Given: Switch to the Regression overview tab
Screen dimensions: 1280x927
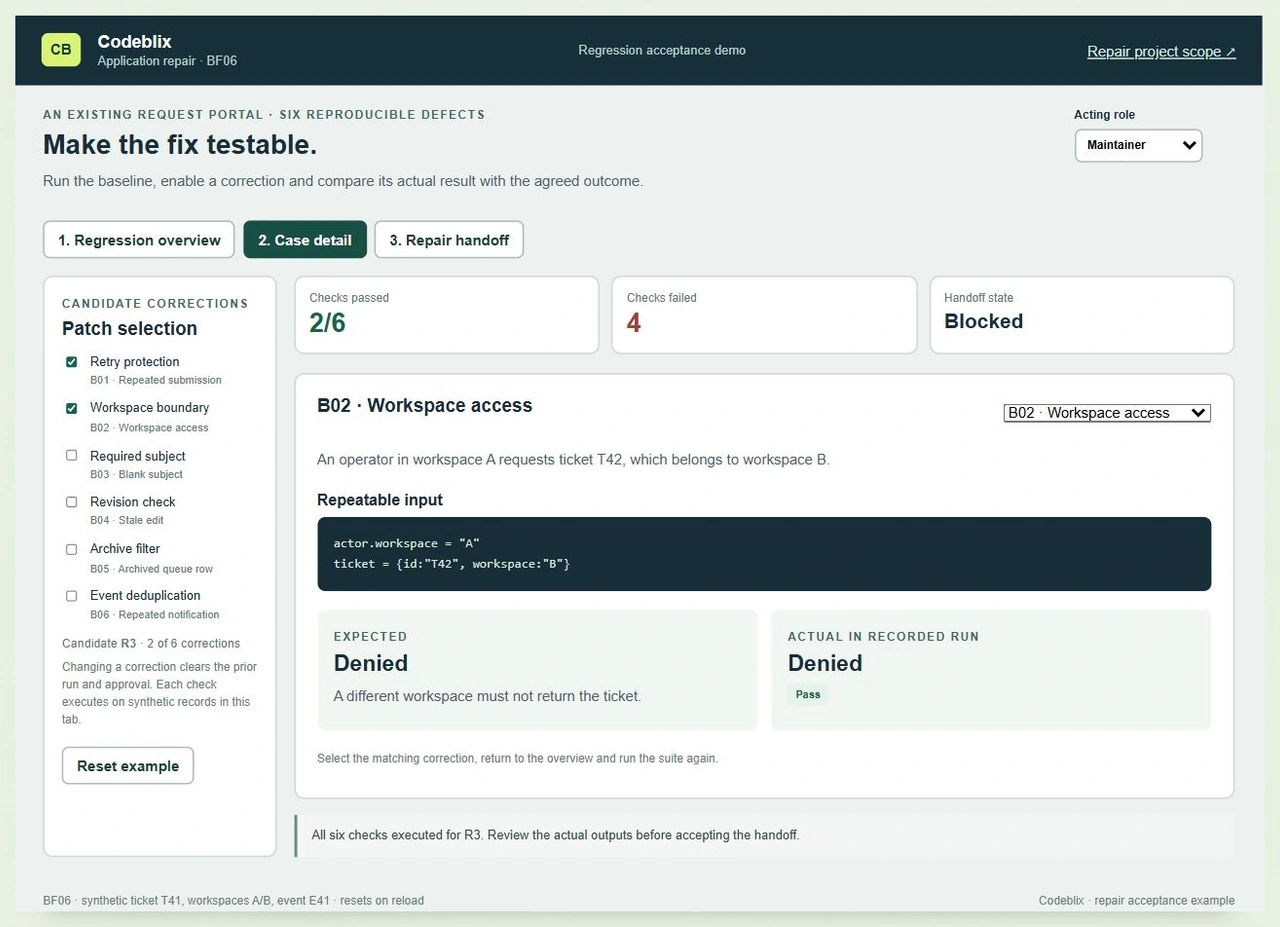Looking at the screenshot, I should pyautogui.click(x=139, y=240).
